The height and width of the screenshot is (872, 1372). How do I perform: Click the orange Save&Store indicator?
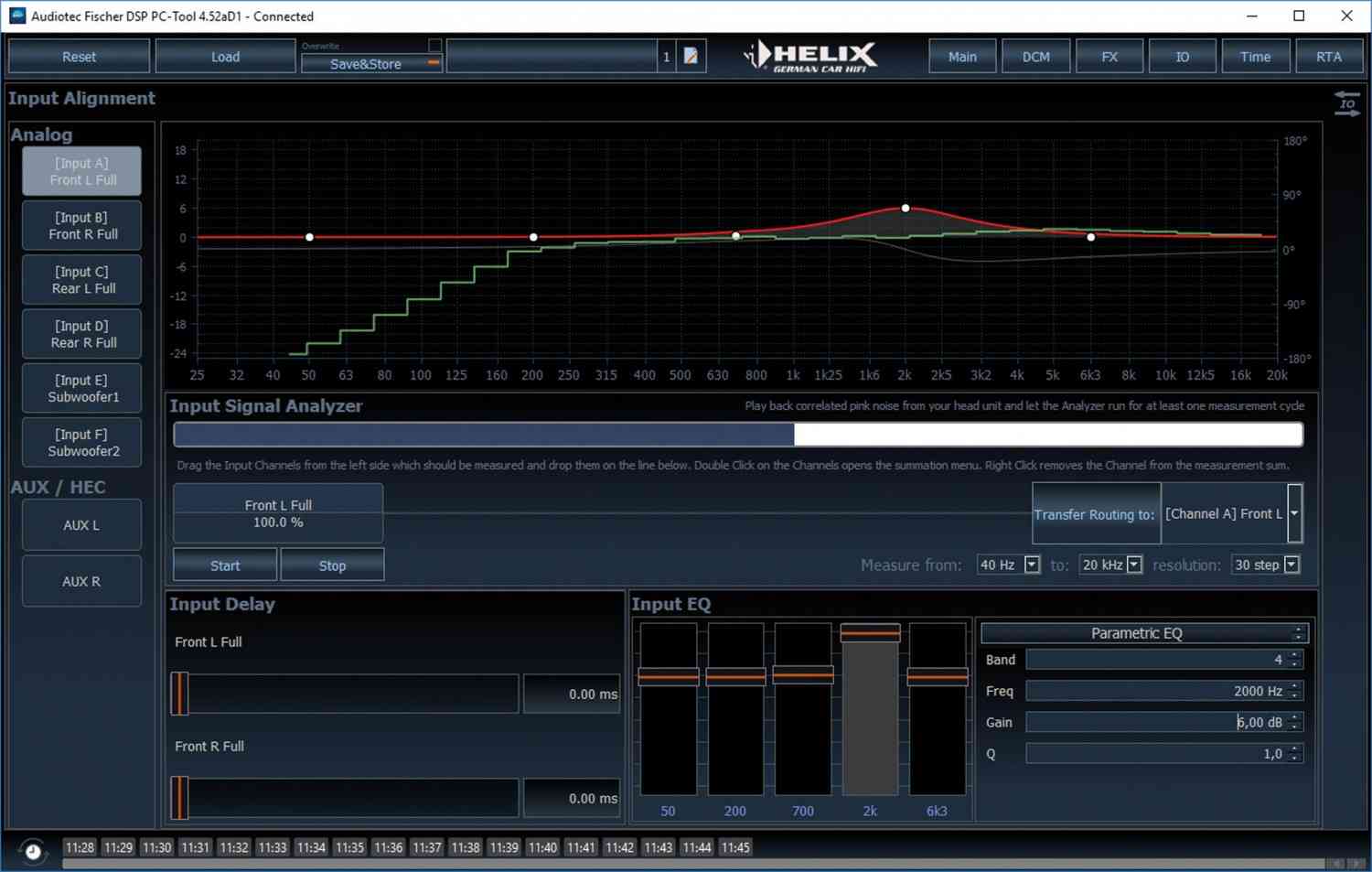click(434, 63)
